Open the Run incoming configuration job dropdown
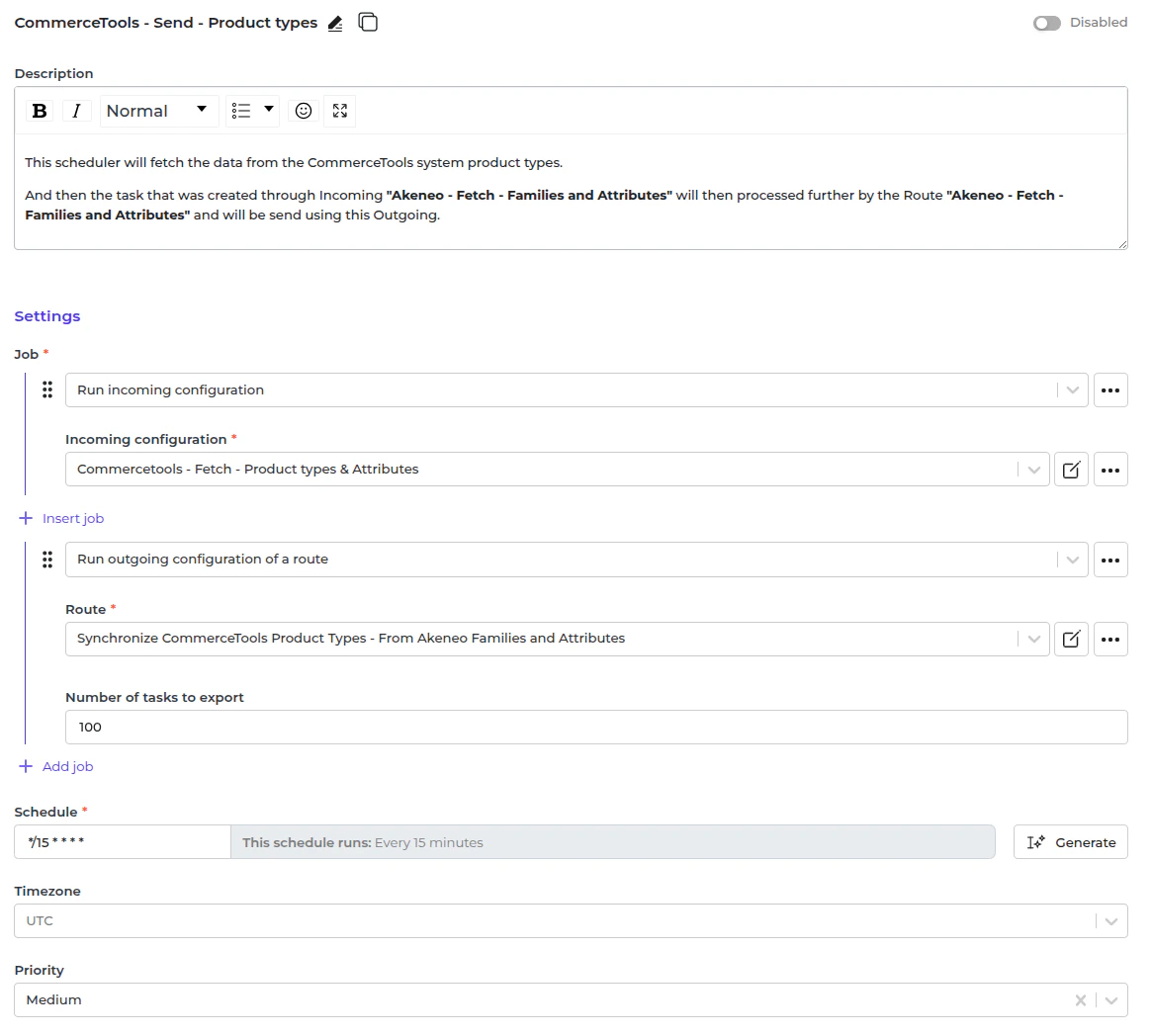This screenshot has width=1152, height=1036. coord(576,389)
